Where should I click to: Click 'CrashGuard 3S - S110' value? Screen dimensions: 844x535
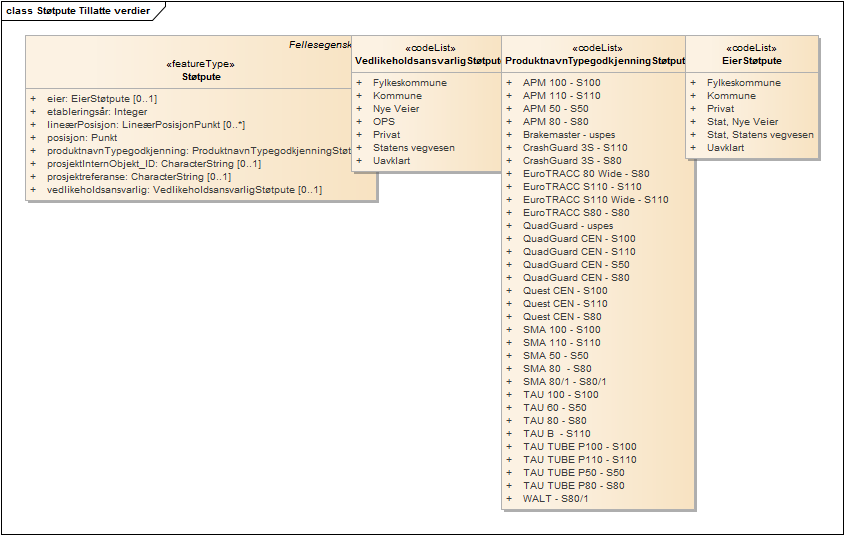point(575,147)
